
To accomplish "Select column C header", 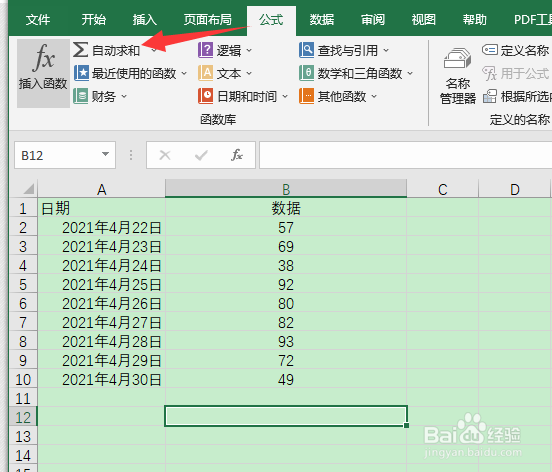I will pyautogui.click(x=443, y=189).
